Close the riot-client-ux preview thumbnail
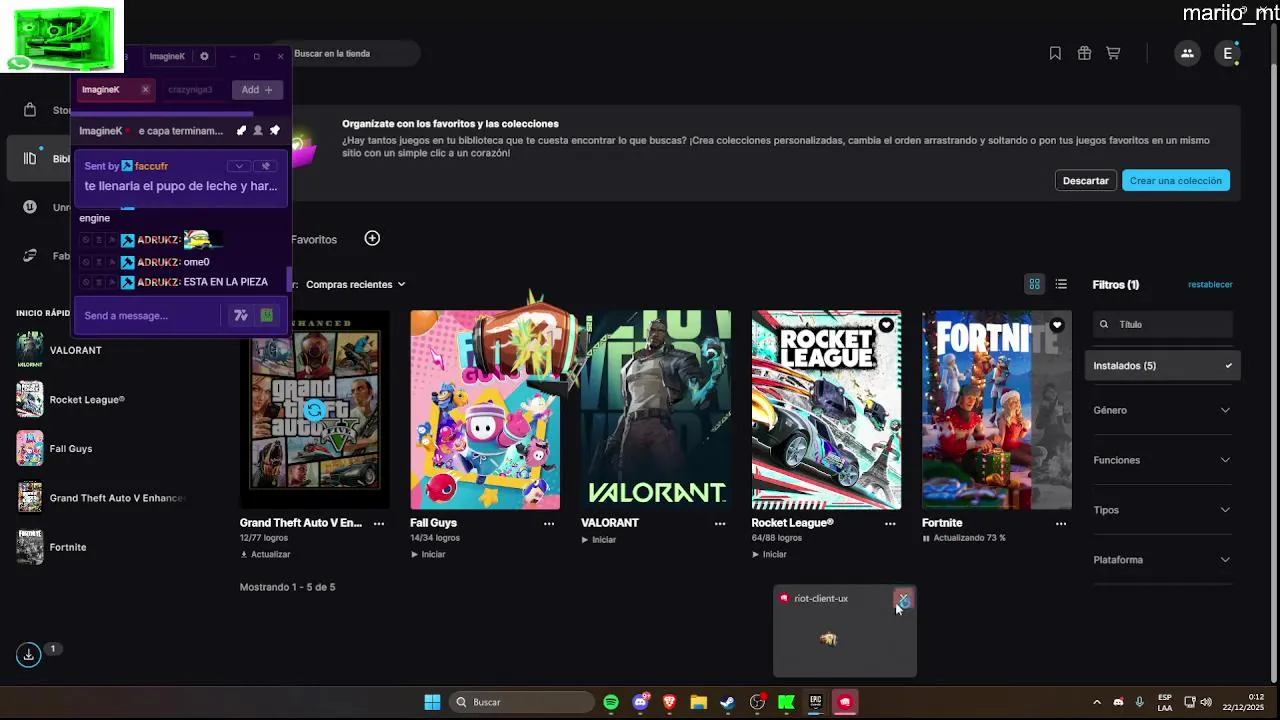This screenshot has height=720, width=1280. [903, 599]
